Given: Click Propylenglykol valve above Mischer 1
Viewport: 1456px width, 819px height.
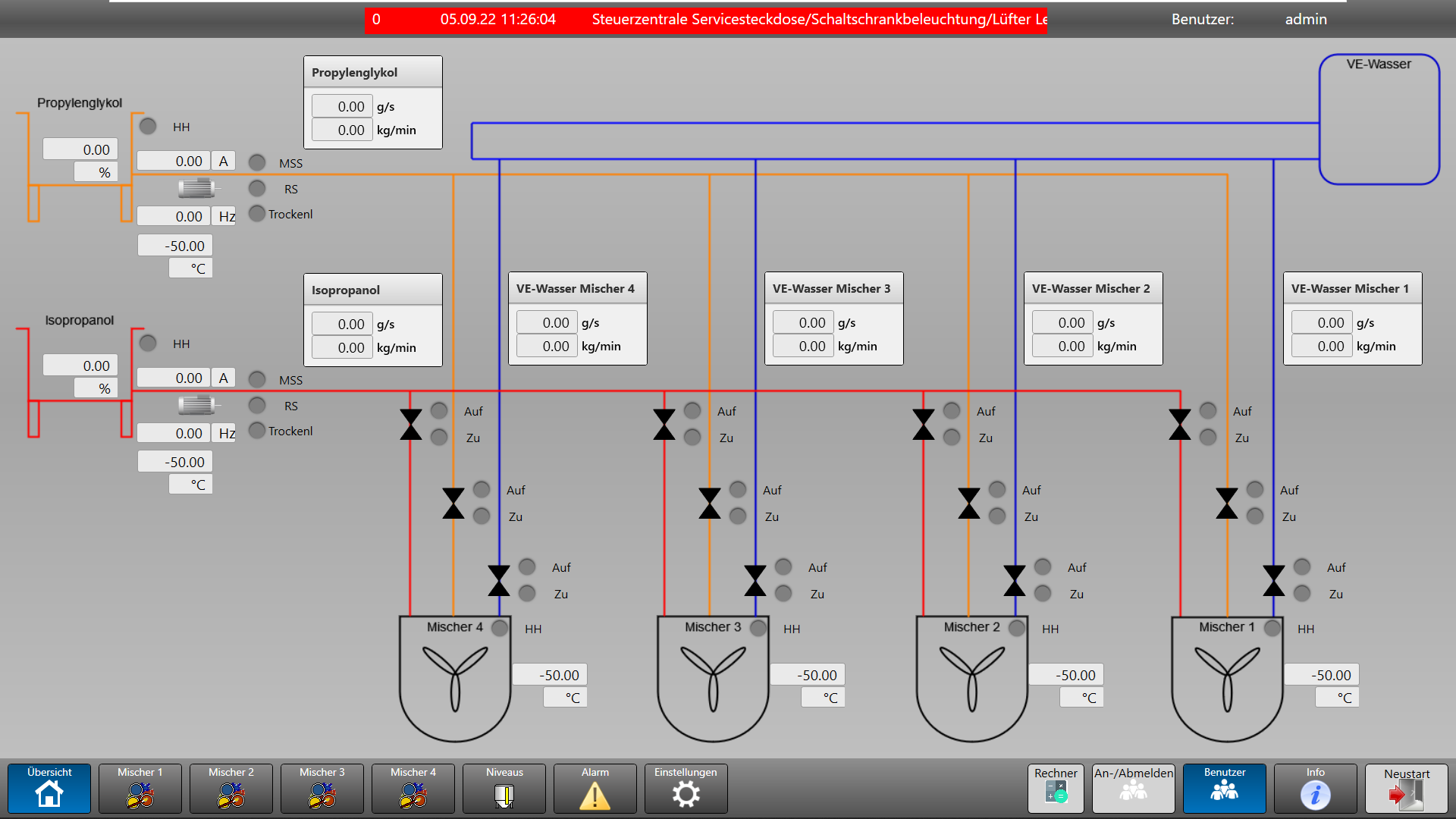Looking at the screenshot, I should point(1227,504).
